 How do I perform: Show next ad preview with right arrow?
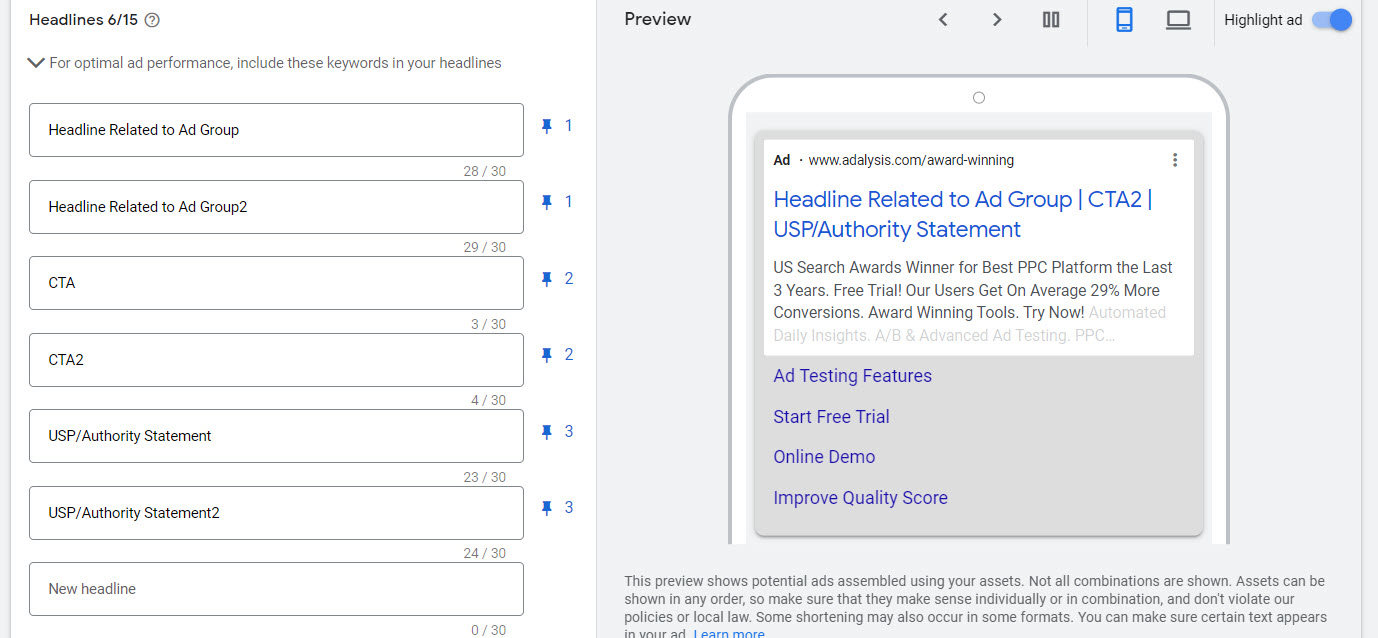click(x=996, y=20)
